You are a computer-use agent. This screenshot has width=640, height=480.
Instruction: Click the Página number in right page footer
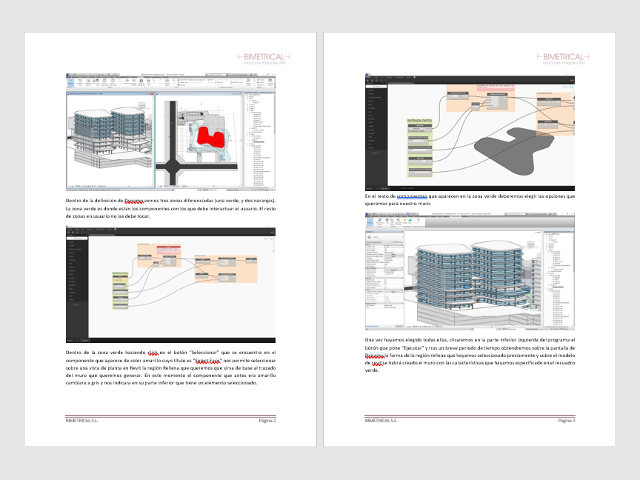(x=567, y=420)
